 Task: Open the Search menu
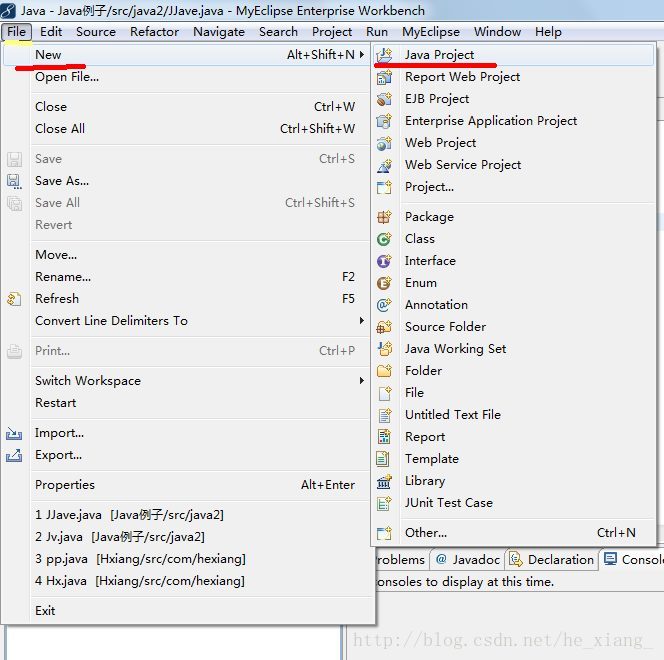coord(278,32)
